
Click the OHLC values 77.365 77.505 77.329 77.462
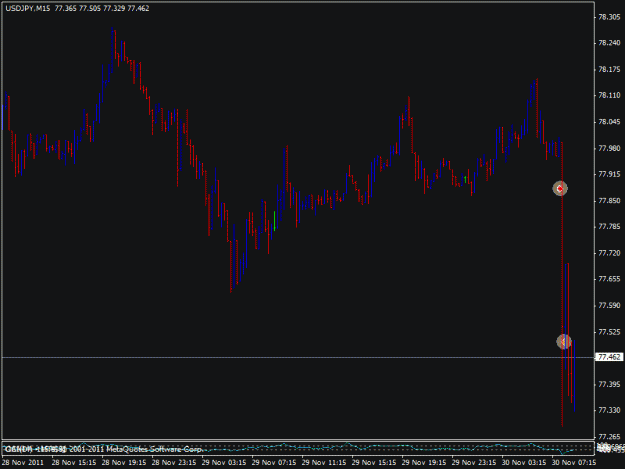102,8
